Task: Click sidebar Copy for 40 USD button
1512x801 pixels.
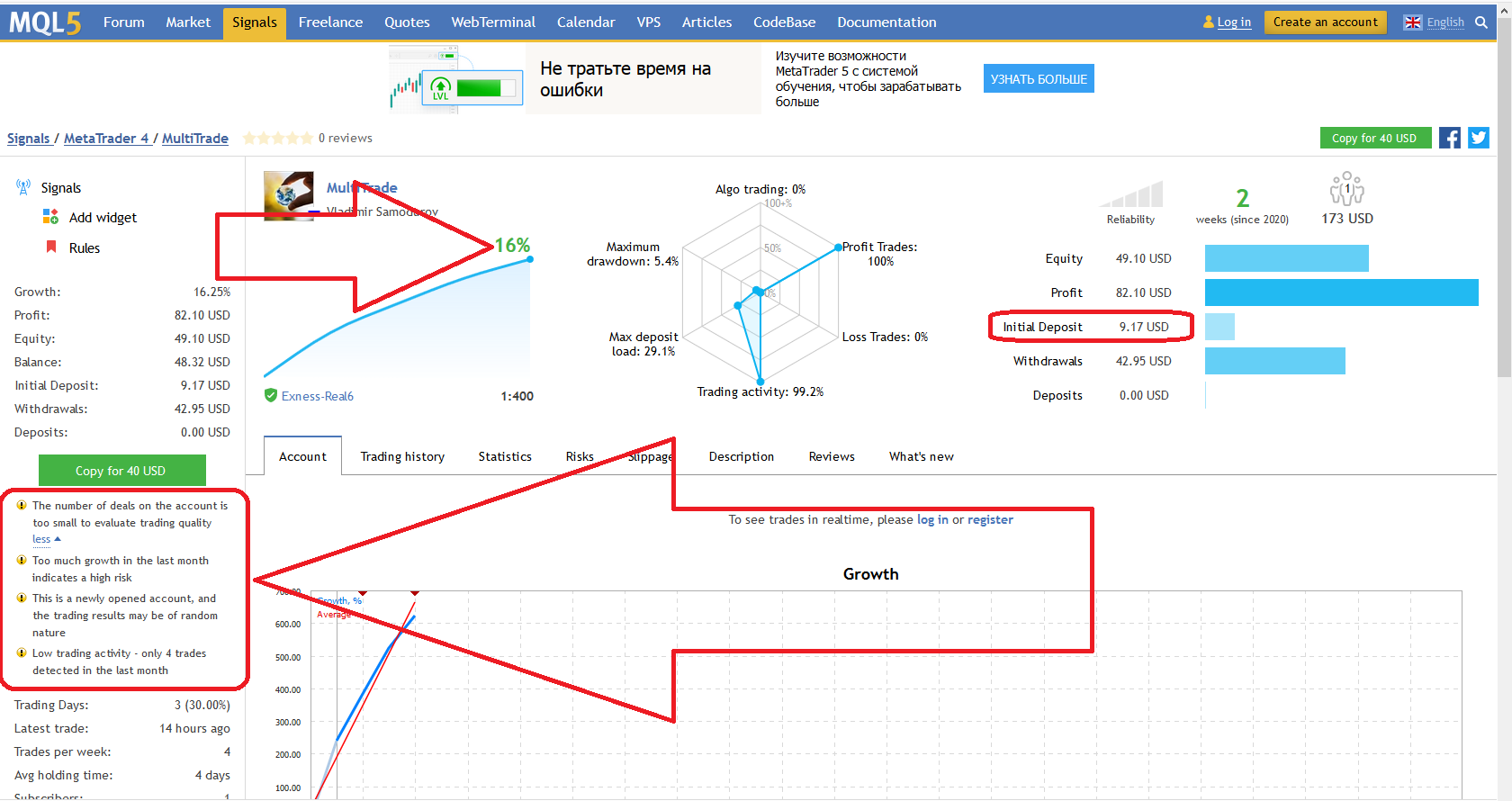Action: 121,471
